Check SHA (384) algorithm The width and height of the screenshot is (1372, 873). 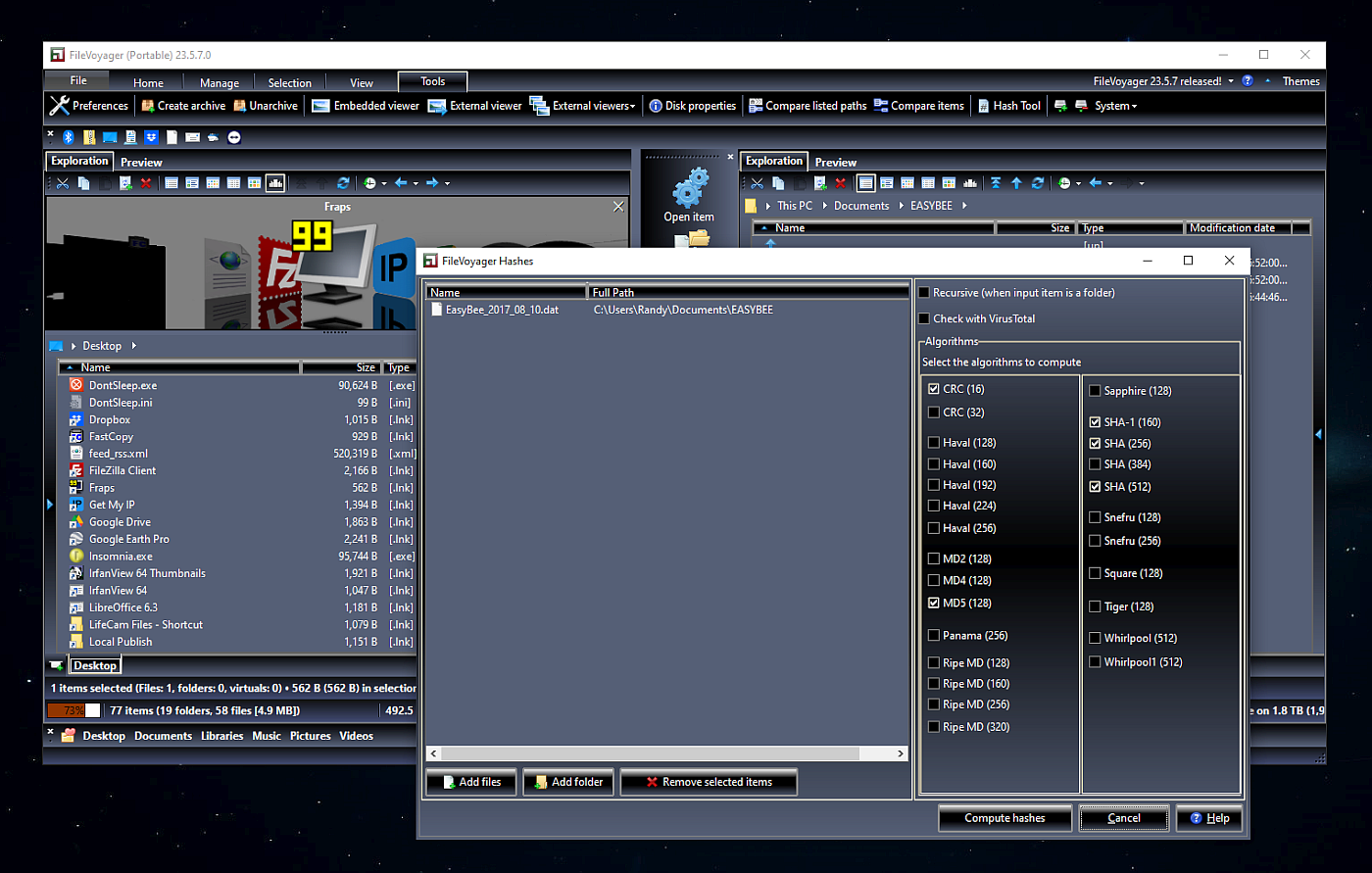(x=1095, y=464)
